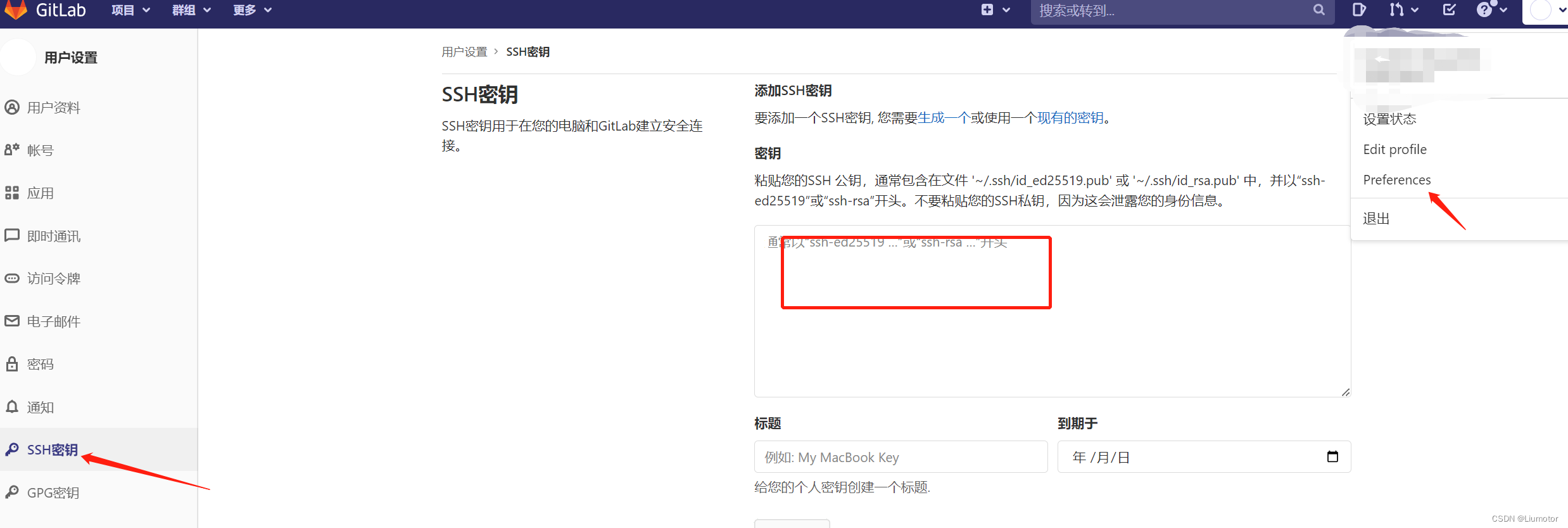
Task: Click the 应用 applications grid icon
Action: [x=12, y=193]
